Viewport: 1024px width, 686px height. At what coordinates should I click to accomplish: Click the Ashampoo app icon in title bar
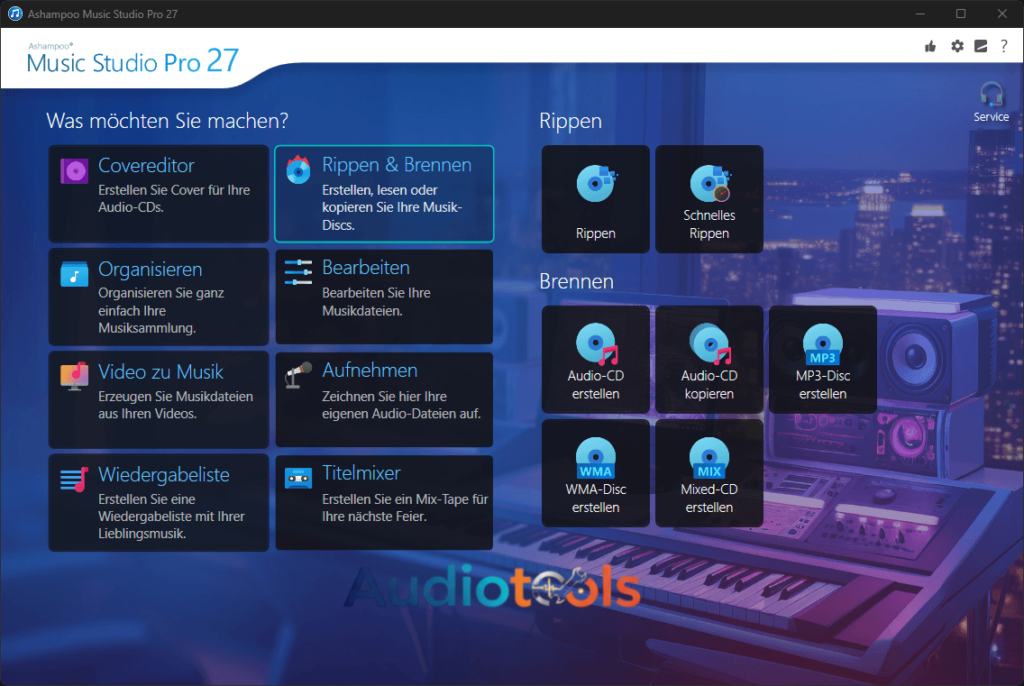[14, 14]
